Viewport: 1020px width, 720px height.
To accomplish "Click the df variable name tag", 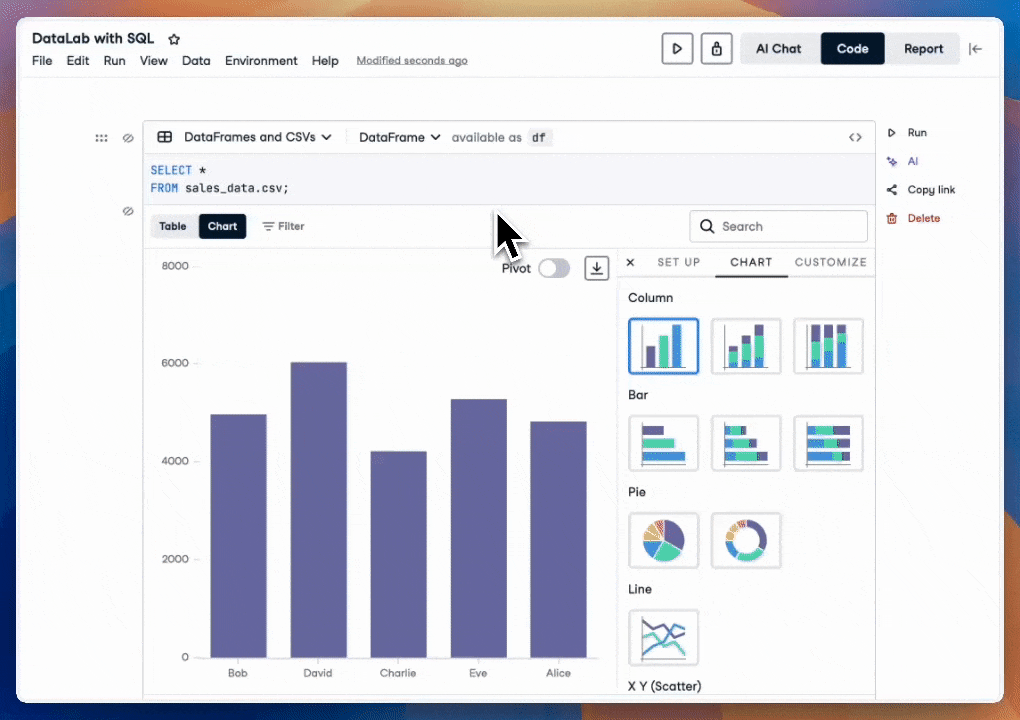I will 539,138.
